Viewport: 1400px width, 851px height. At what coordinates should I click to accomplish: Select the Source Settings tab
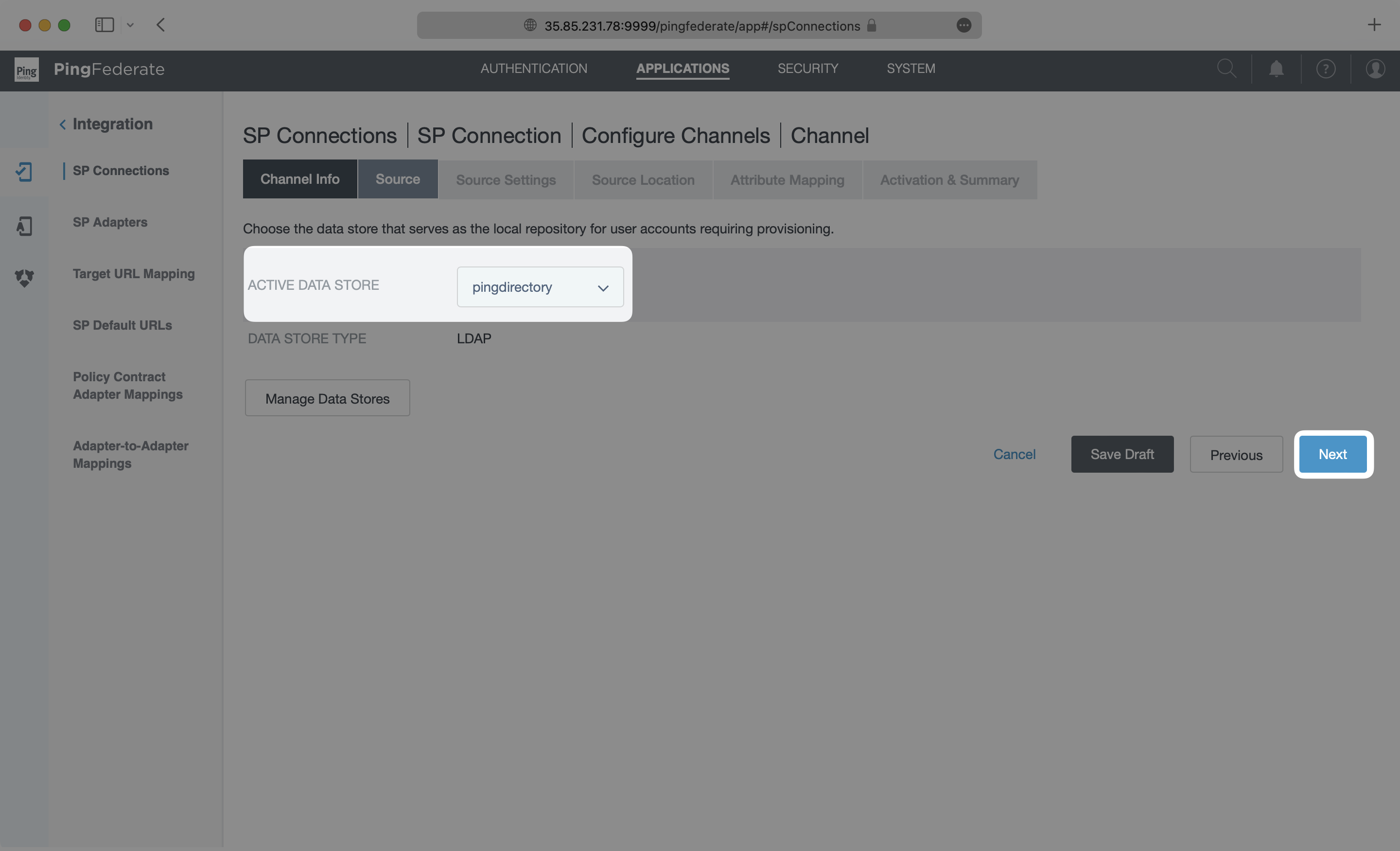click(x=506, y=179)
